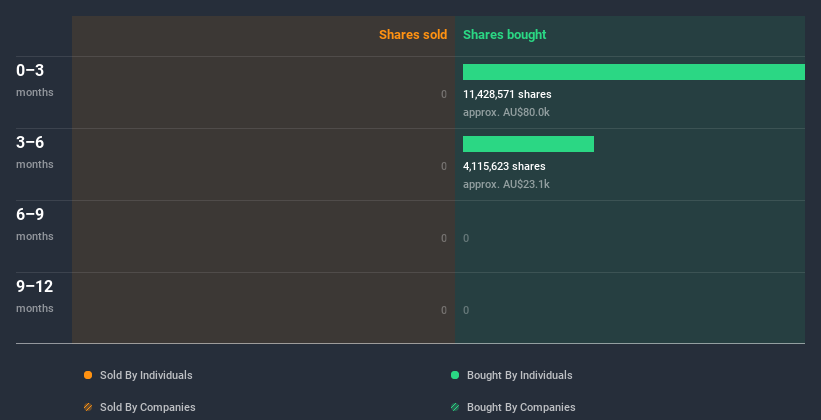Image resolution: width=821 pixels, height=420 pixels.
Task: Click the Shares bought column header
Action: coord(504,35)
